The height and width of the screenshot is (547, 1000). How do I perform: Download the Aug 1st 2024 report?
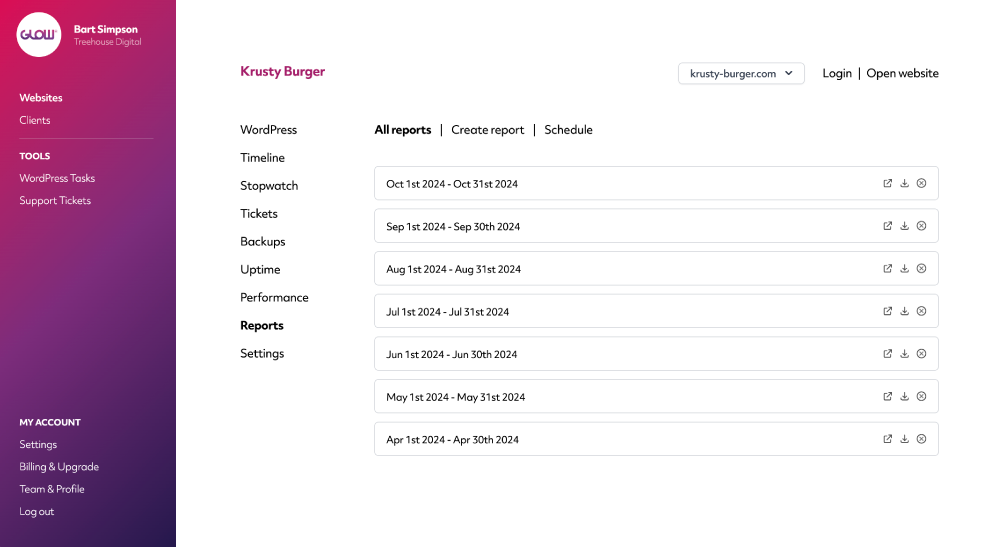coord(904,268)
